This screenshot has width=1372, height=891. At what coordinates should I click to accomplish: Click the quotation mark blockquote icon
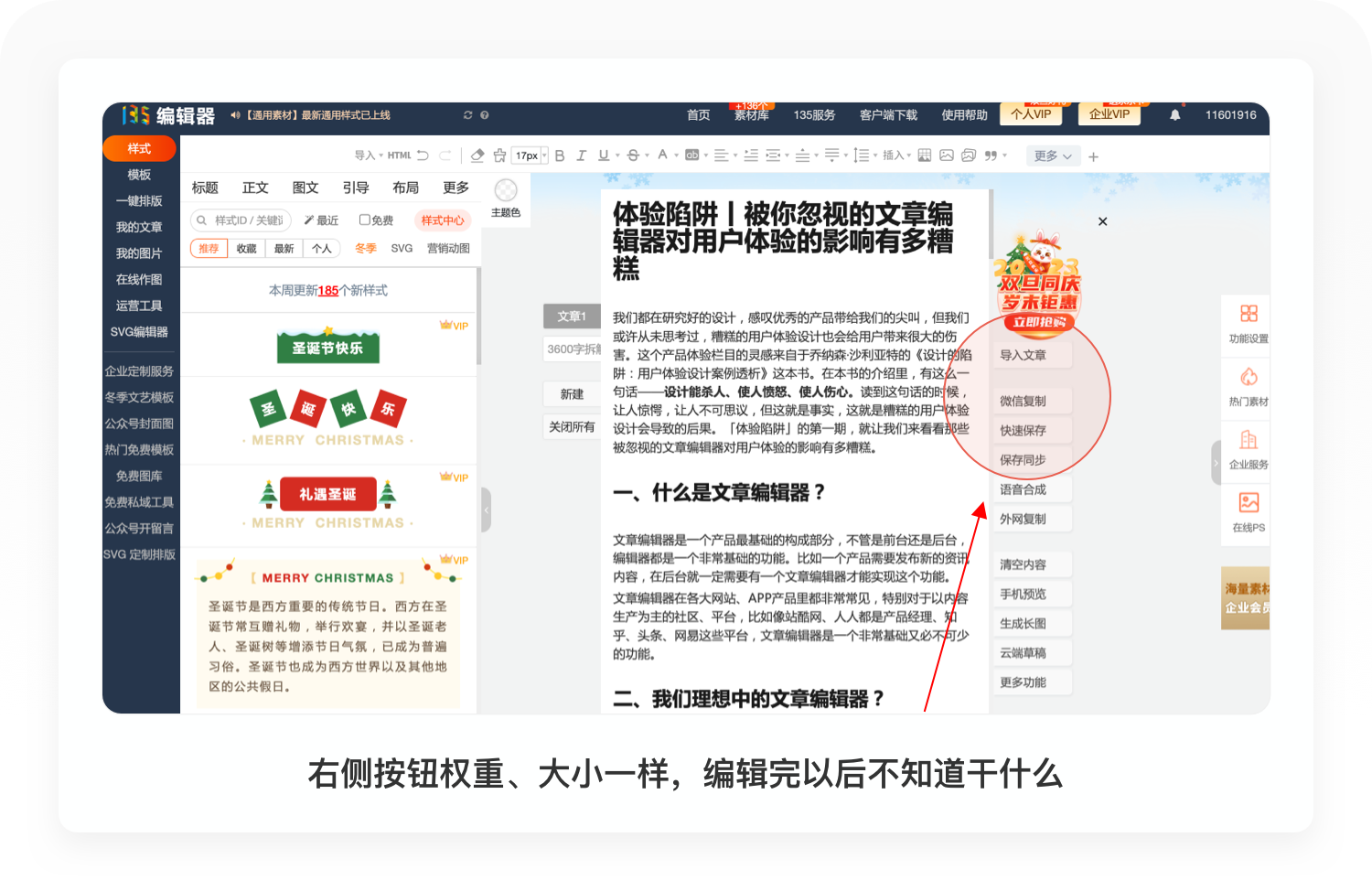pos(991,156)
